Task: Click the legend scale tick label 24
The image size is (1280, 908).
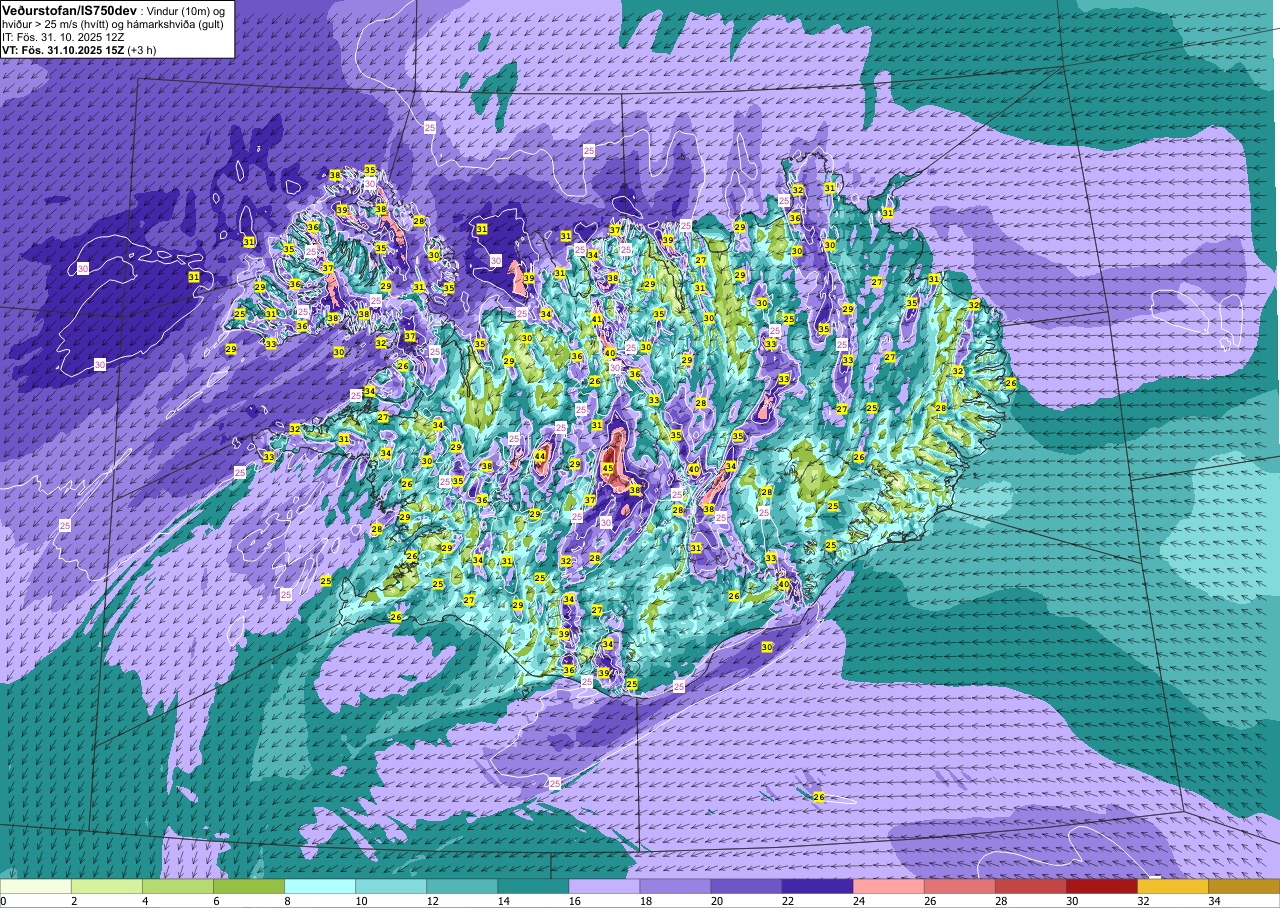Action: pos(857,901)
